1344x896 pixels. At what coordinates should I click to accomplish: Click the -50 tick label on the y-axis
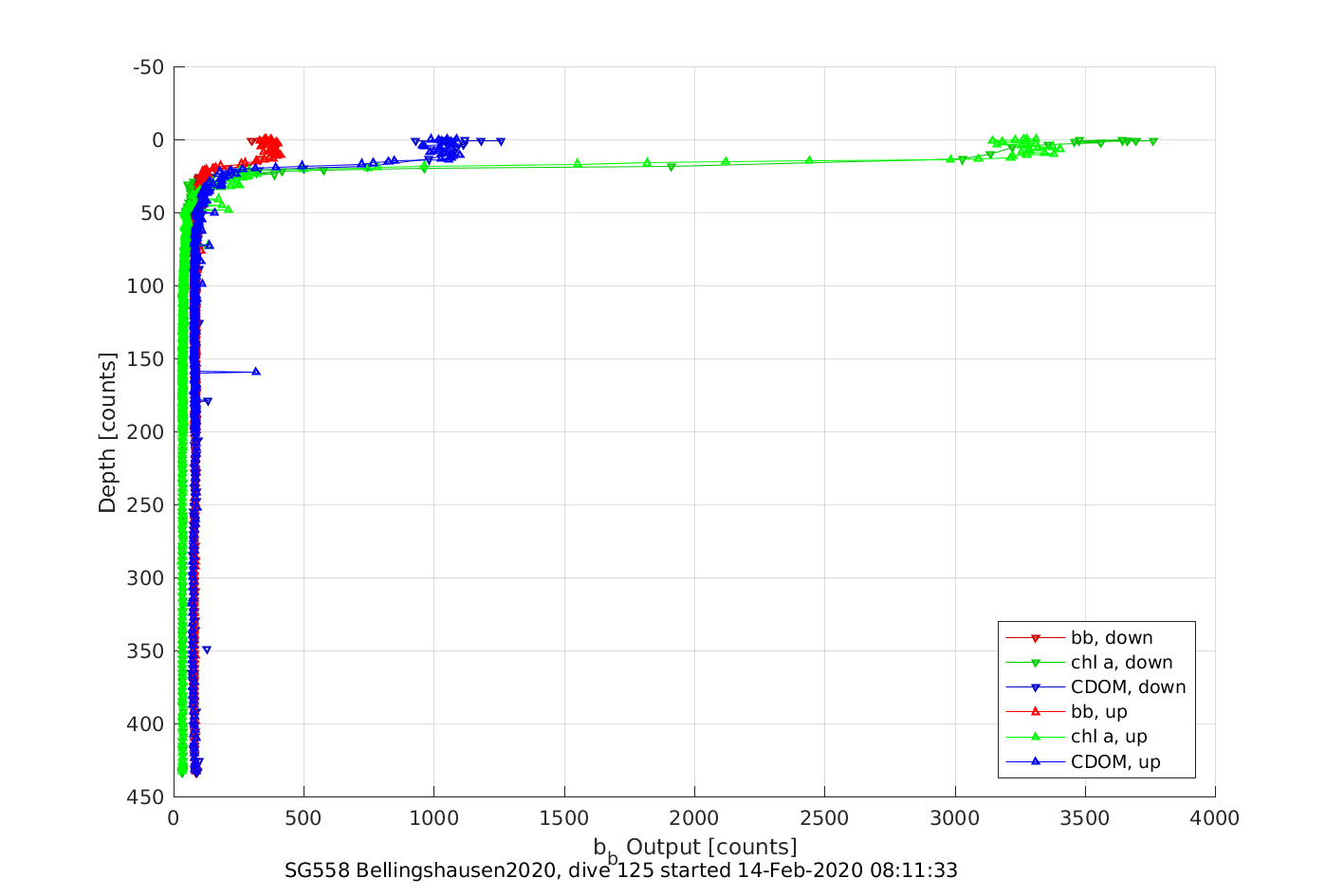coord(147,67)
